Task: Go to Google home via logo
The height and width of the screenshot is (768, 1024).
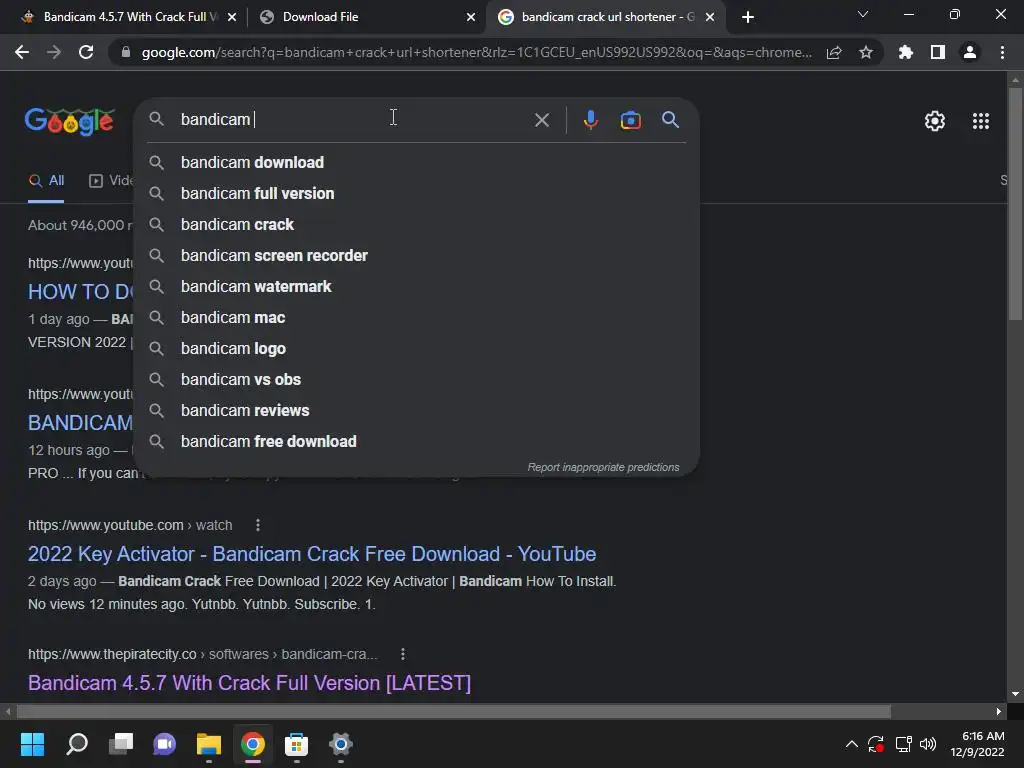Action: click(x=70, y=121)
